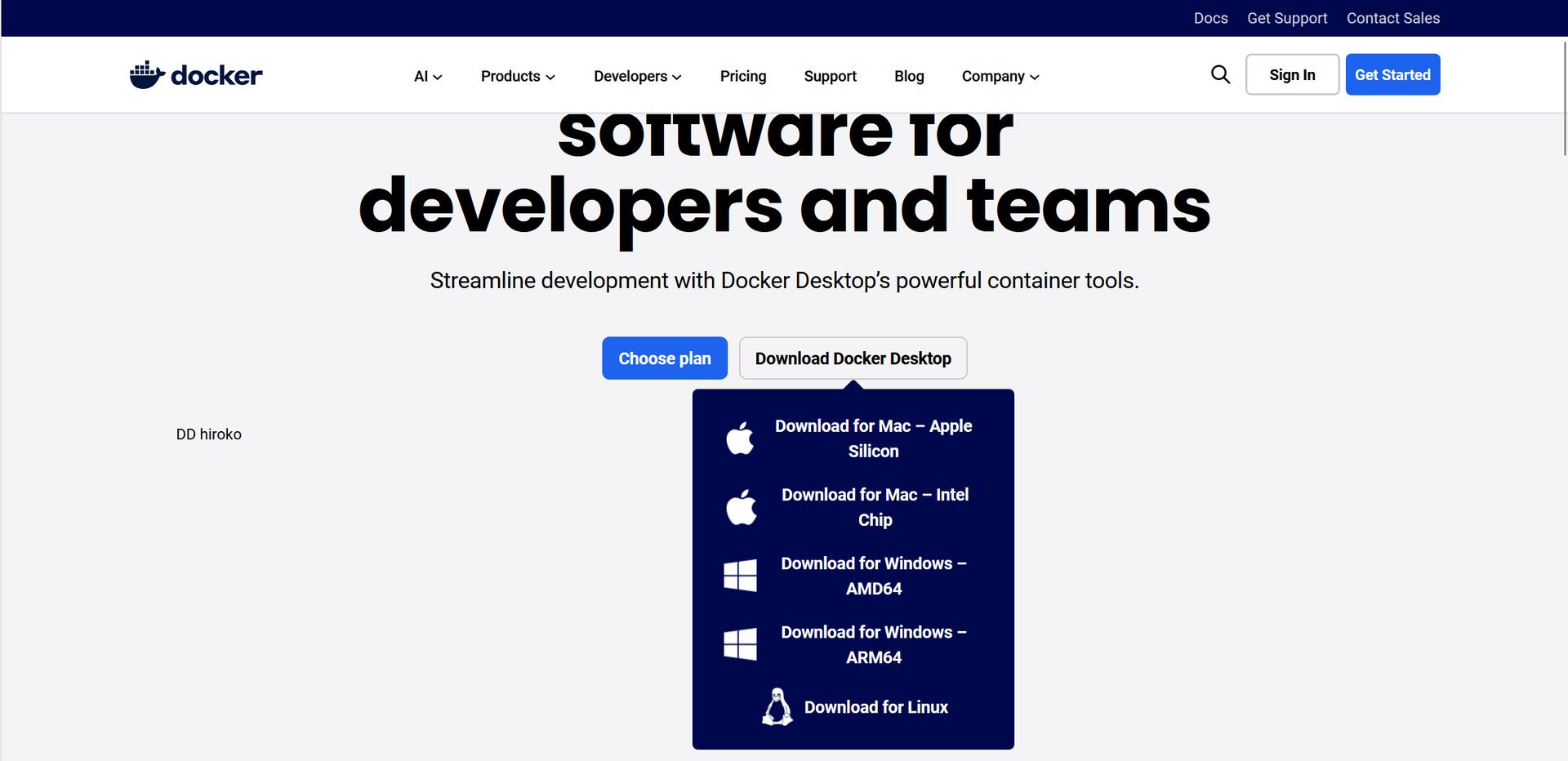Open the Contact Sales link
Image resolution: width=1568 pixels, height=761 pixels.
pos(1393,18)
